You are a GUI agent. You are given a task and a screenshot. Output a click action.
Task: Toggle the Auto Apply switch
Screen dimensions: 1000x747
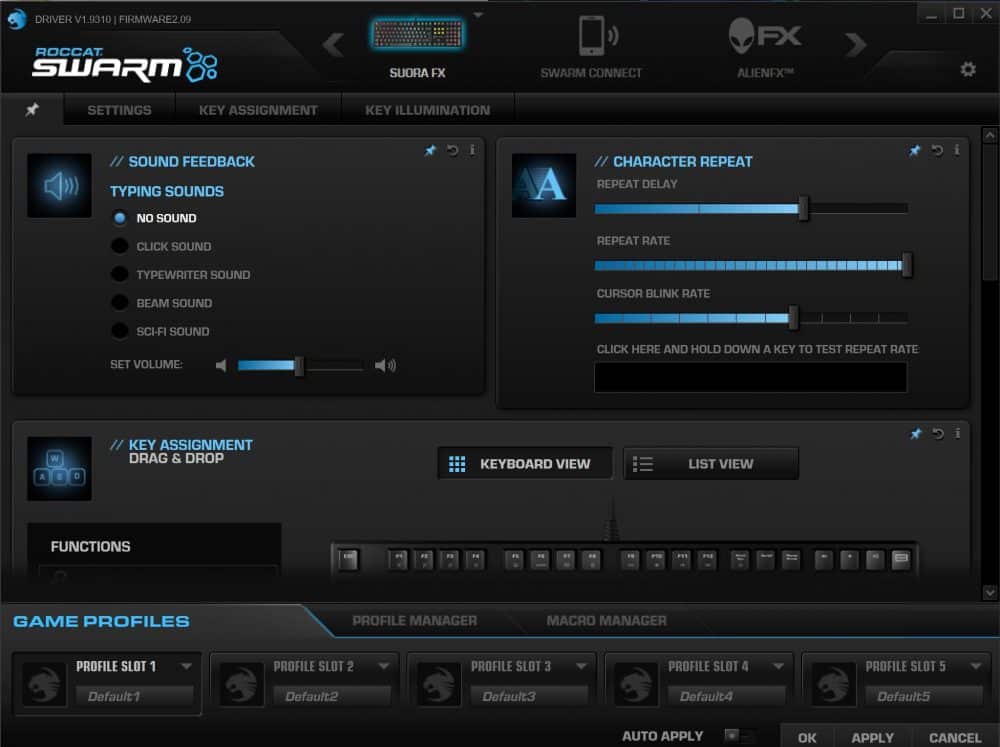coord(739,736)
